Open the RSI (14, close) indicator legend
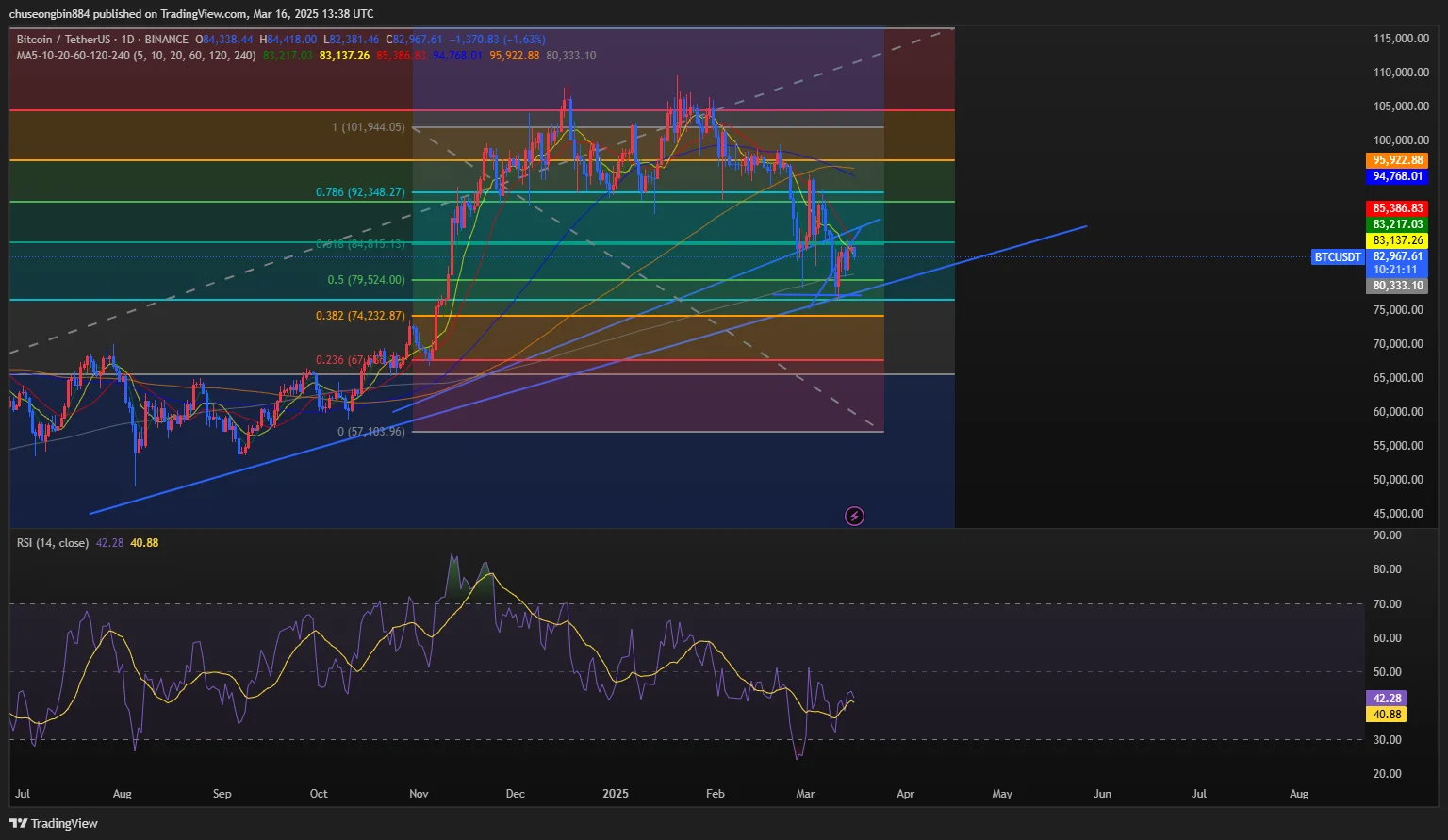1448x840 pixels. click(53, 543)
